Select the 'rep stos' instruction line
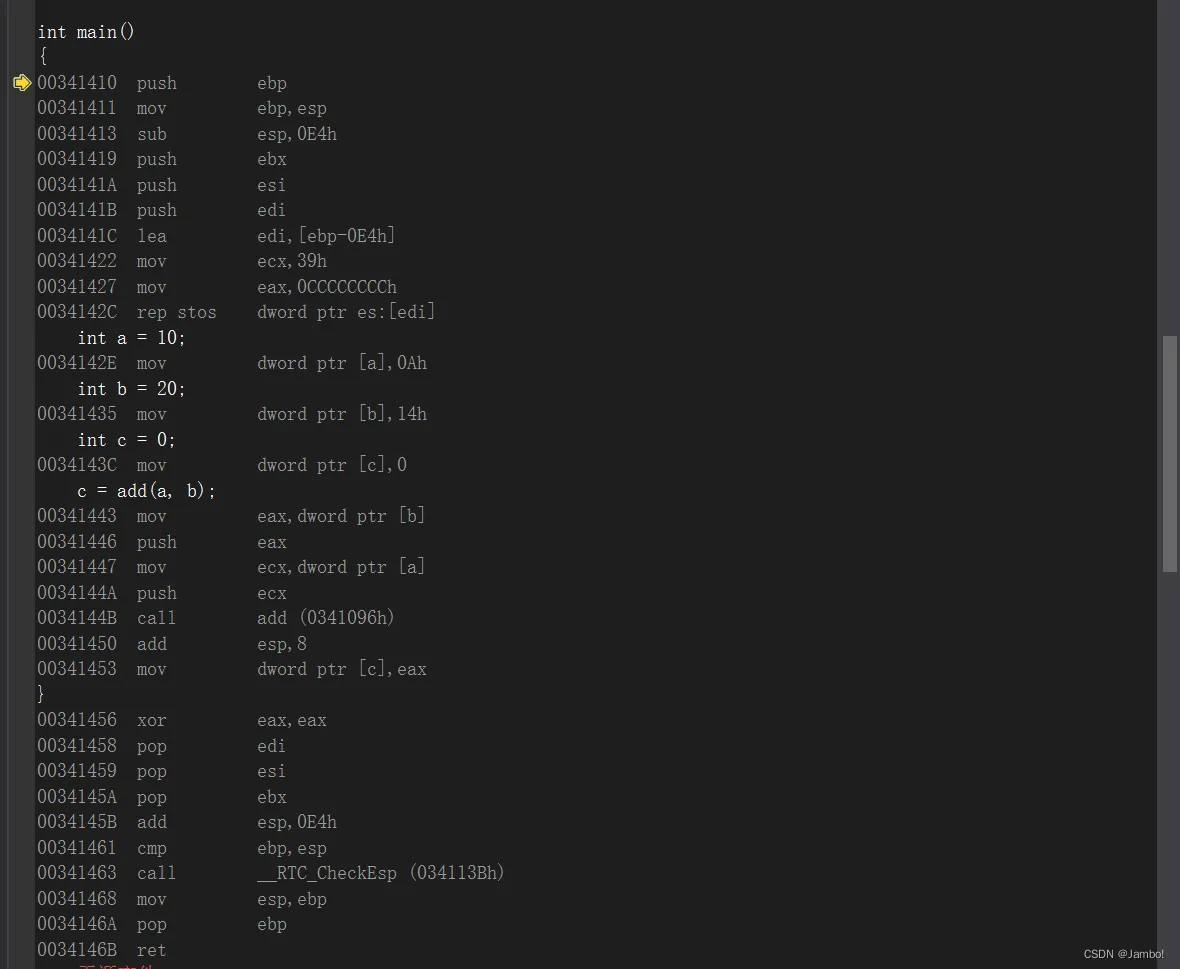This screenshot has height=969, width=1180. 236,311
